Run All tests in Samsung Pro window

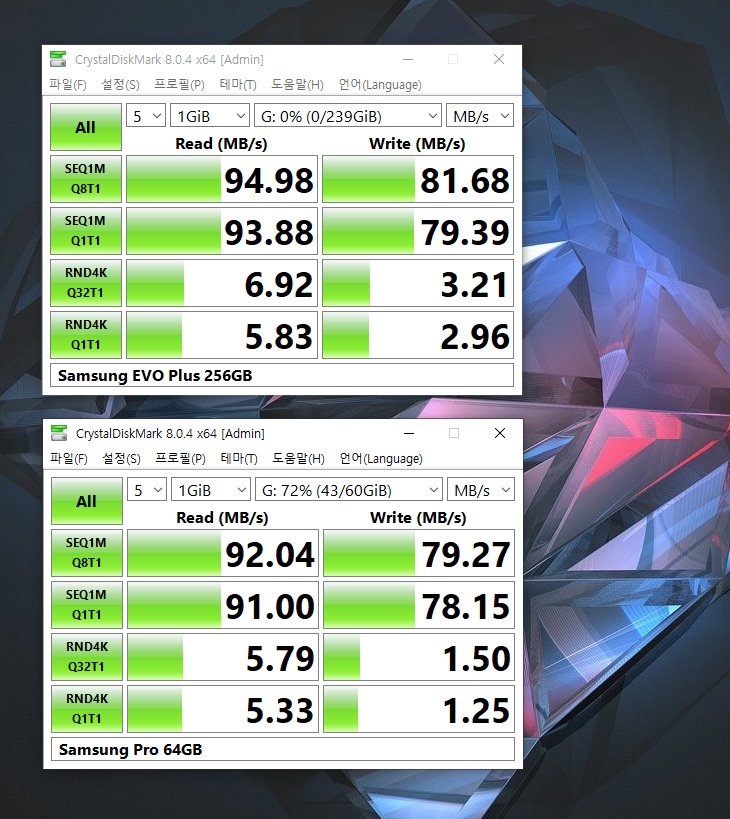pos(87,501)
